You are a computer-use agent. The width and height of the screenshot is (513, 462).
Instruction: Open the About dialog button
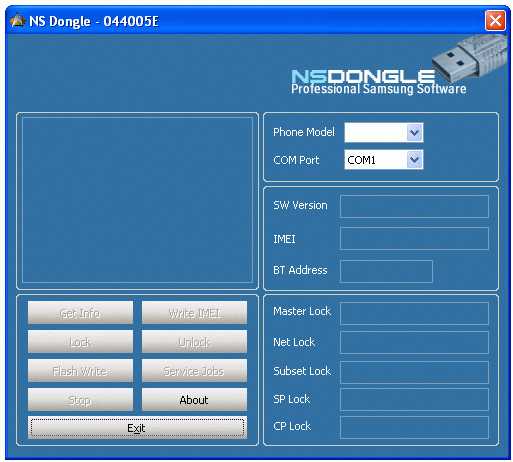[x=194, y=399]
